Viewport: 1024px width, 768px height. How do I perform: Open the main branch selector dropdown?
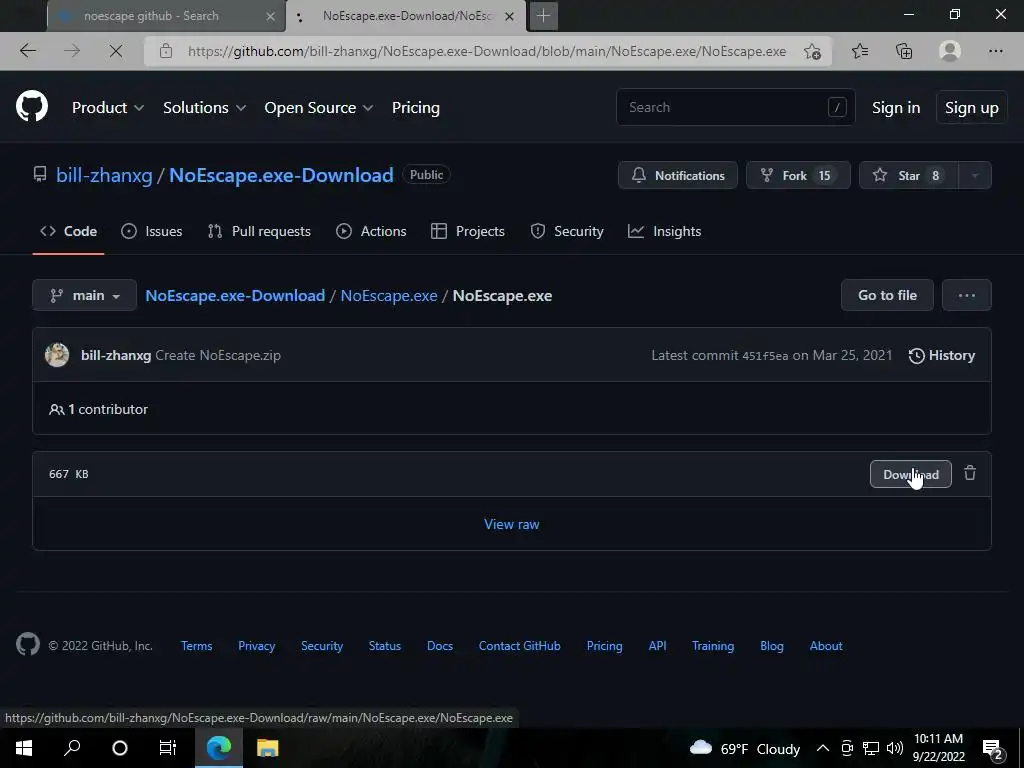[85, 295]
